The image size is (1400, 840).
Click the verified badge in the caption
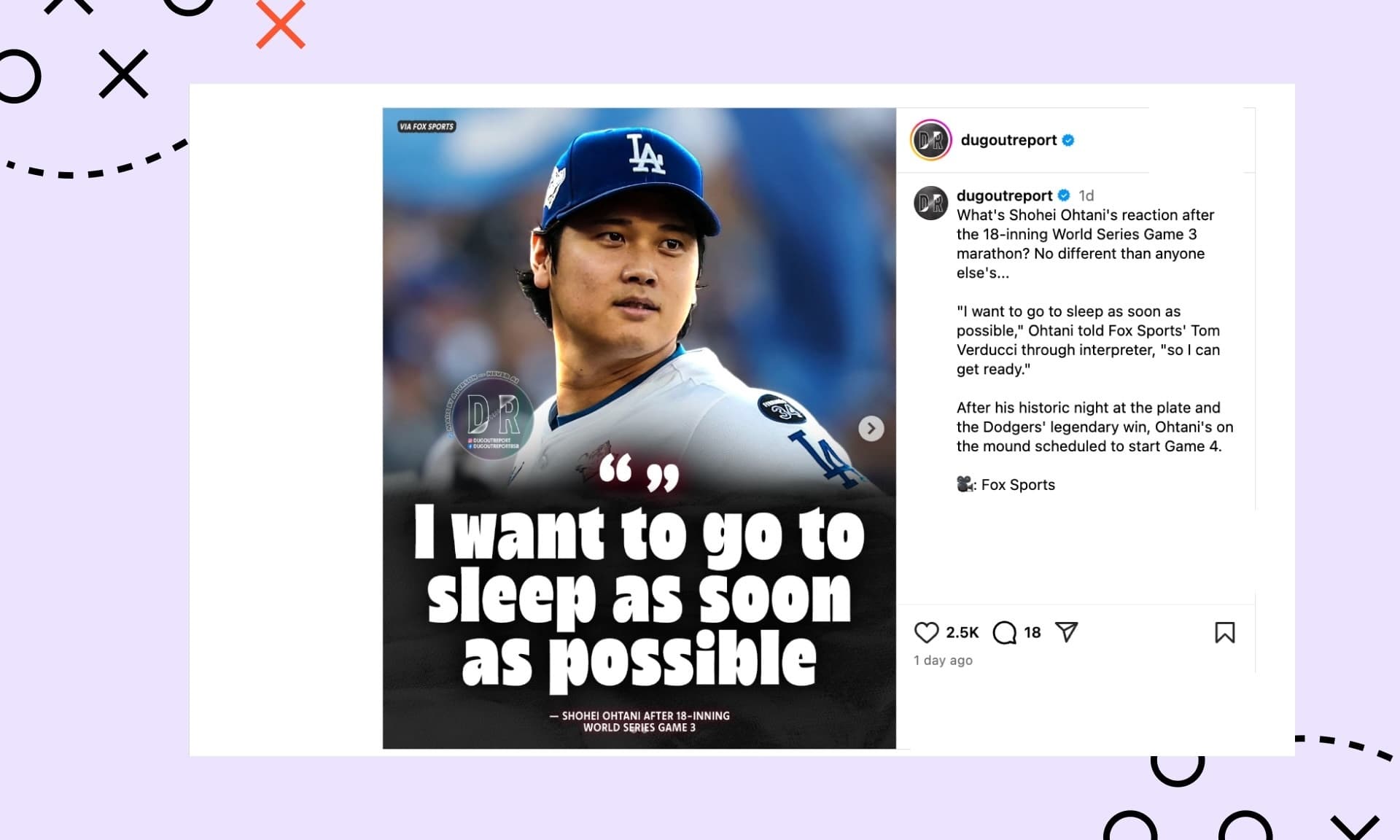click(x=1064, y=195)
